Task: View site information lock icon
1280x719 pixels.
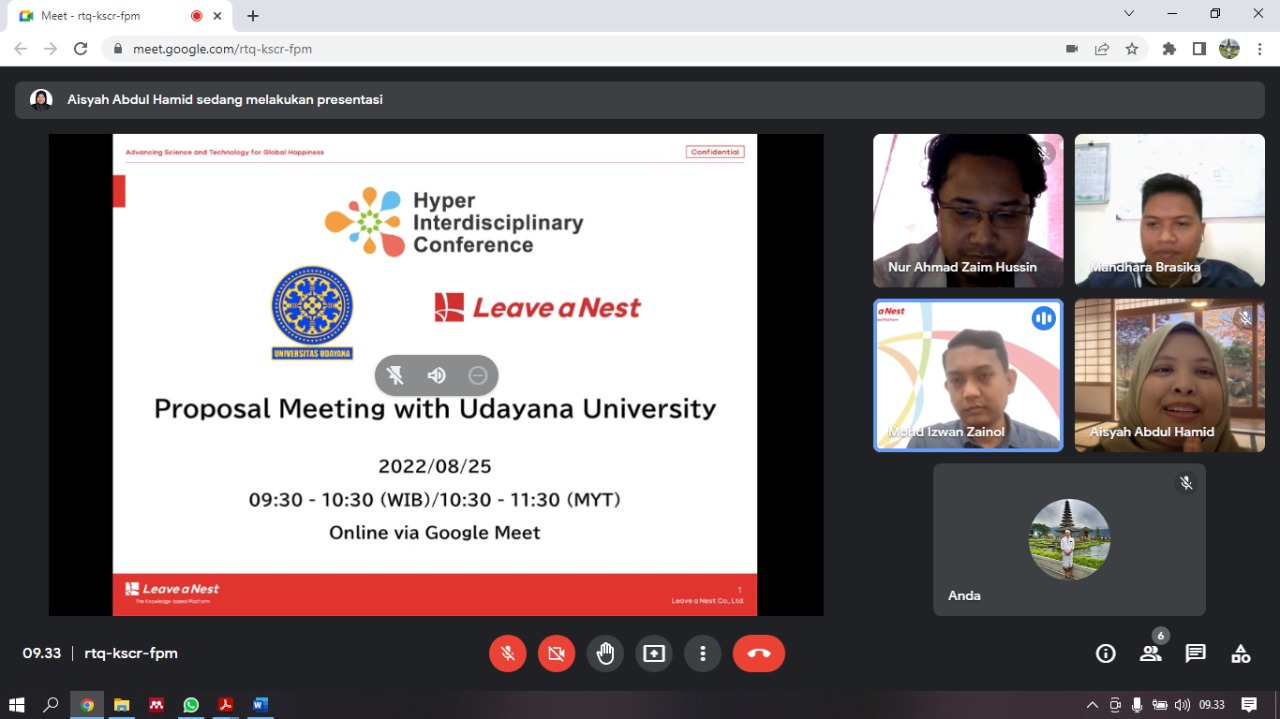Action: tap(119, 48)
